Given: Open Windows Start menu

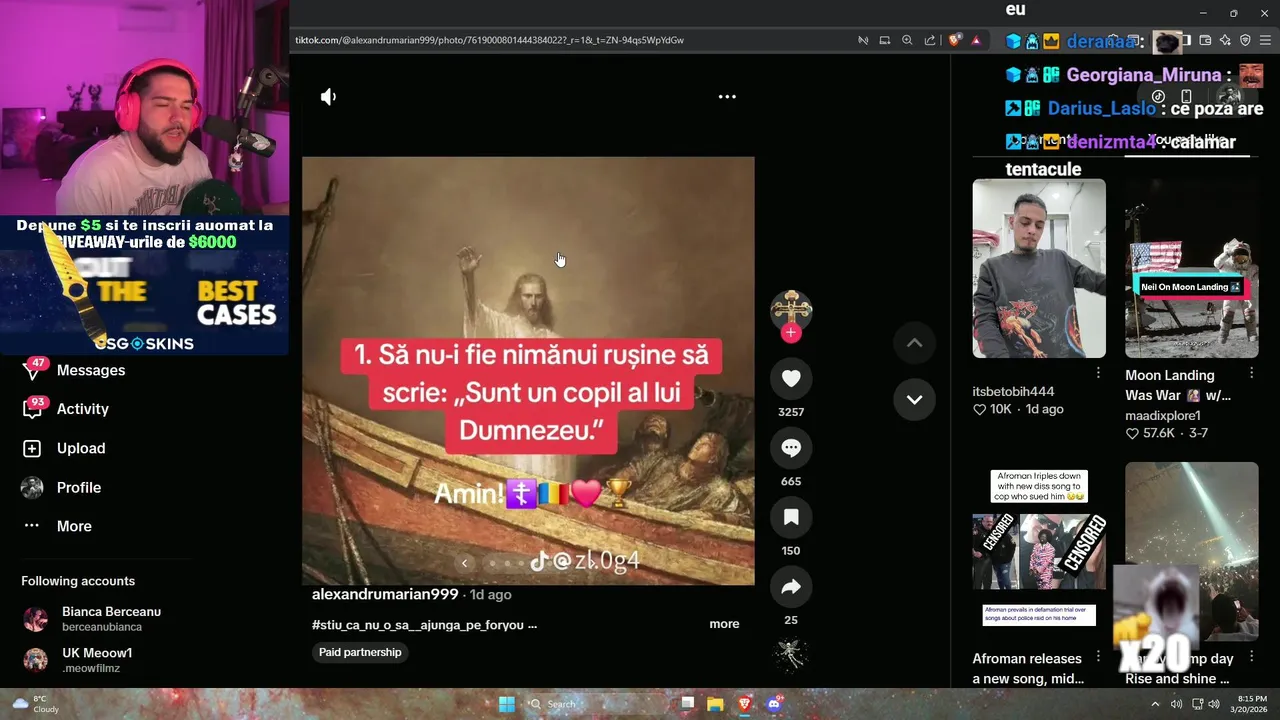Looking at the screenshot, I should tap(507, 704).
